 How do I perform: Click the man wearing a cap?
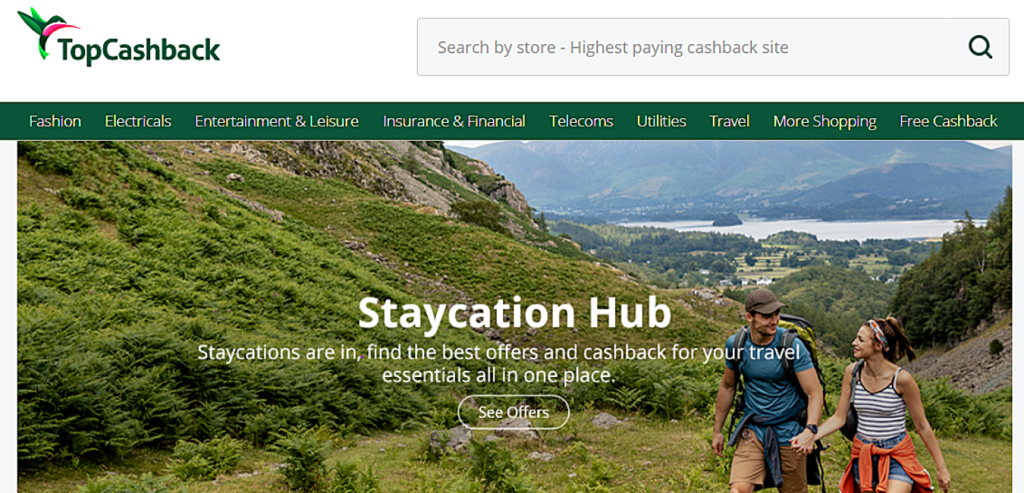coord(767,390)
